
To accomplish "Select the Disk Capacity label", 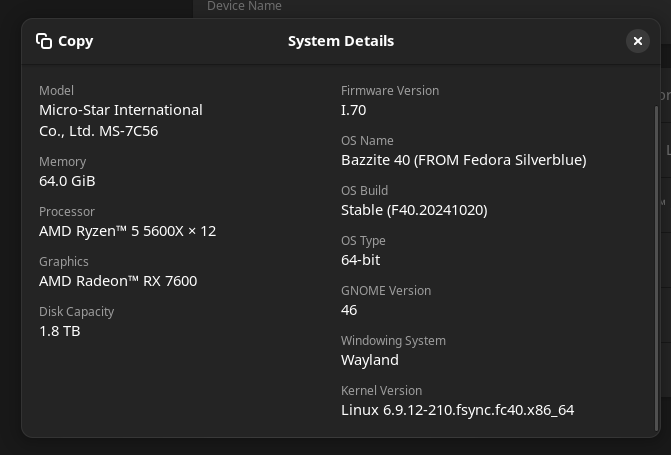I will coord(77,312).
